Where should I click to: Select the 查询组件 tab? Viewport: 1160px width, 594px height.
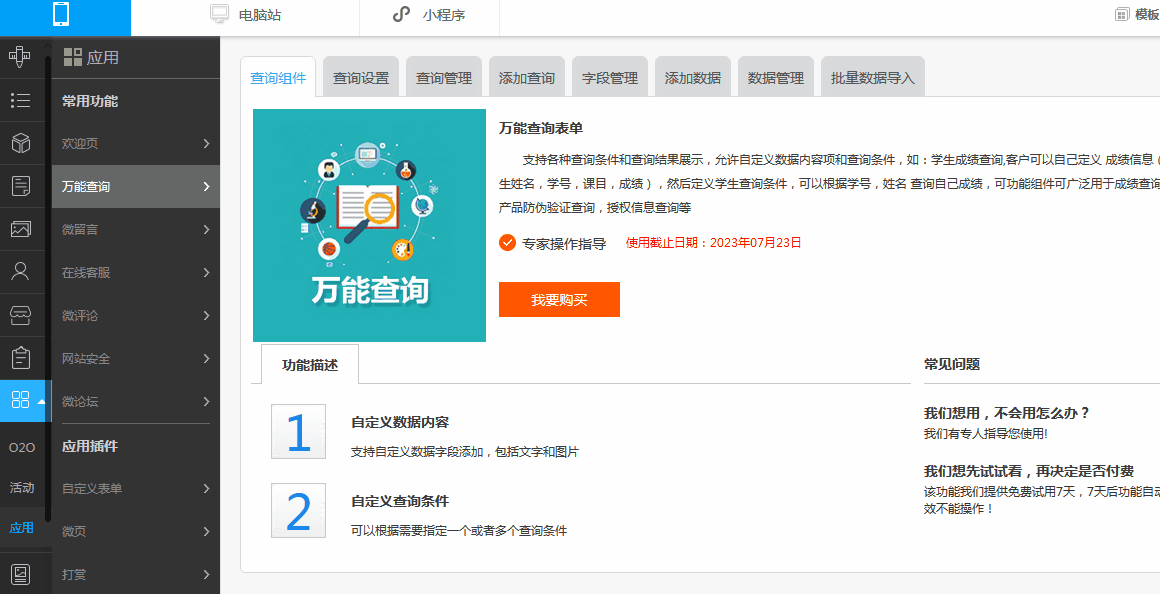pyautogui.click(x=278, y=77)
